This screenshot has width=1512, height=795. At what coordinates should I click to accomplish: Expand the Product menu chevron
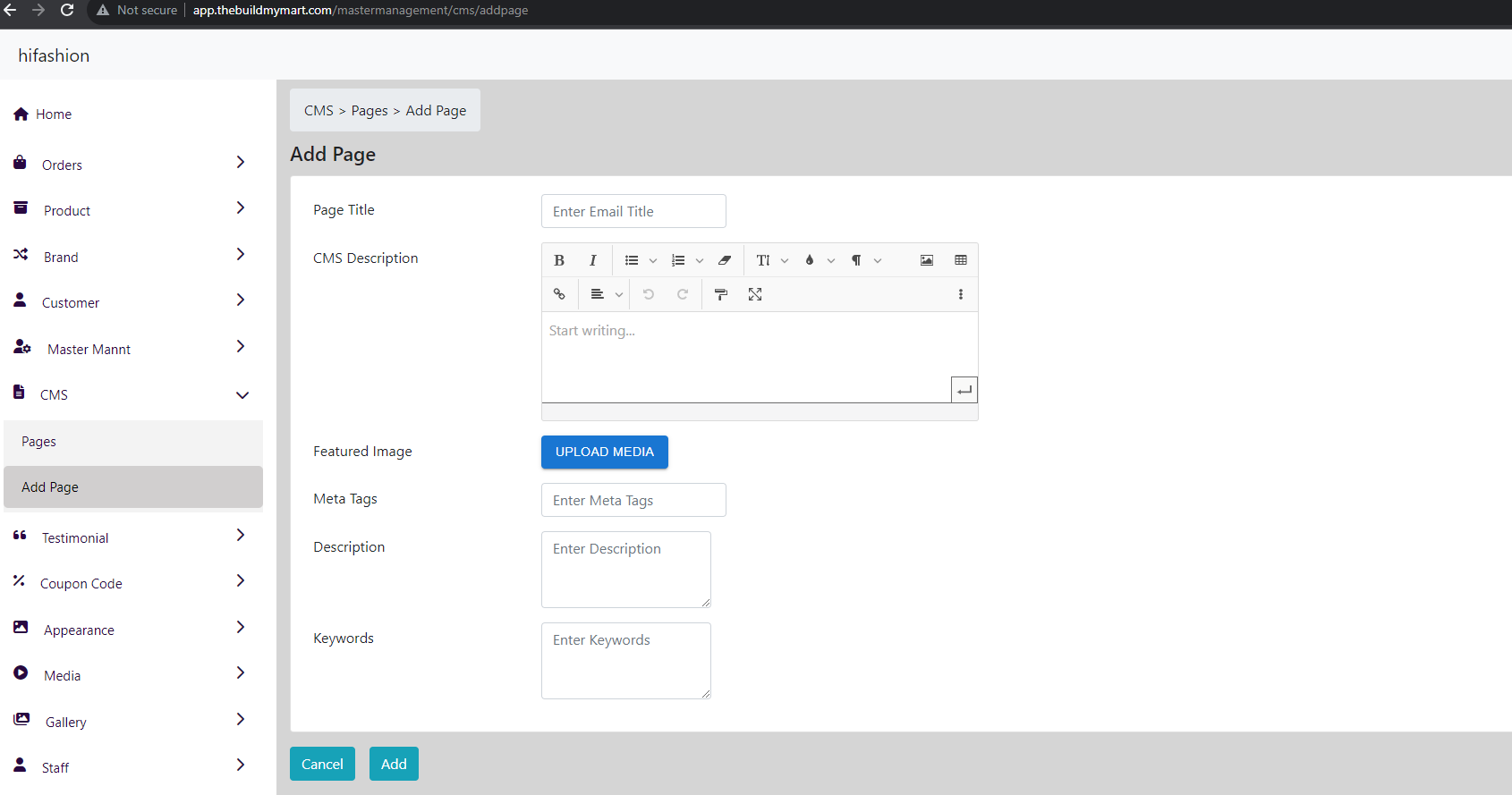click(241, 207)
